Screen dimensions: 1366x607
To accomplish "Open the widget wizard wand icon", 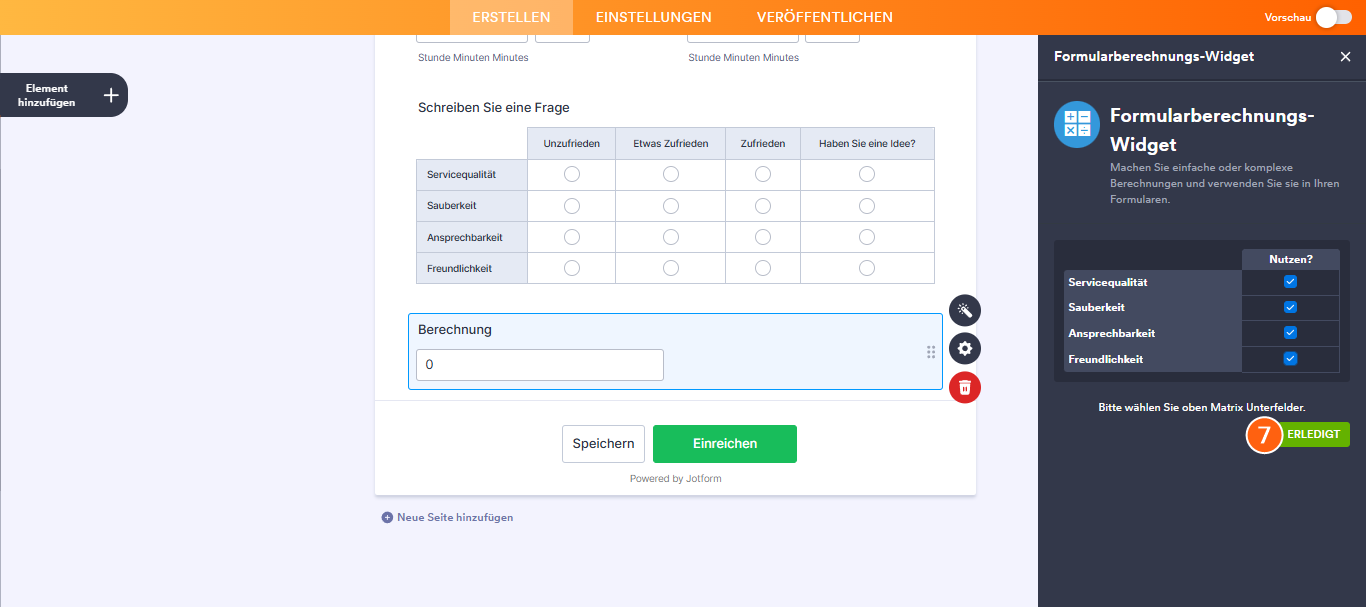I will coord(965,310).
